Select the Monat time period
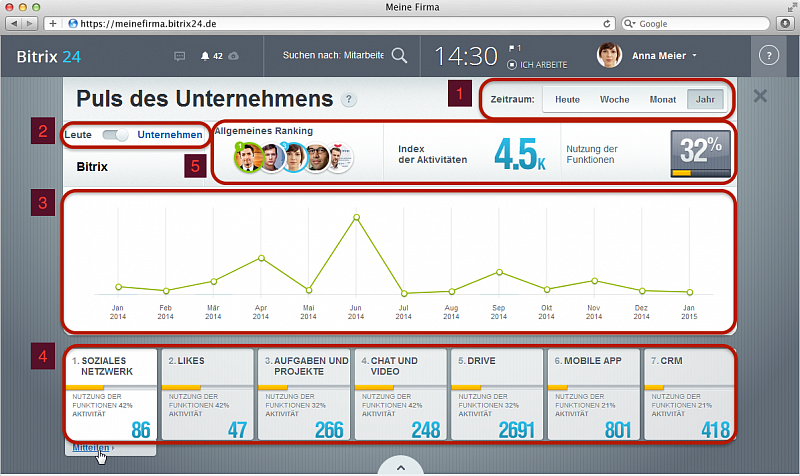Image resolution: width=800 pixels, height=476 pixels. (x=663, y=99)
